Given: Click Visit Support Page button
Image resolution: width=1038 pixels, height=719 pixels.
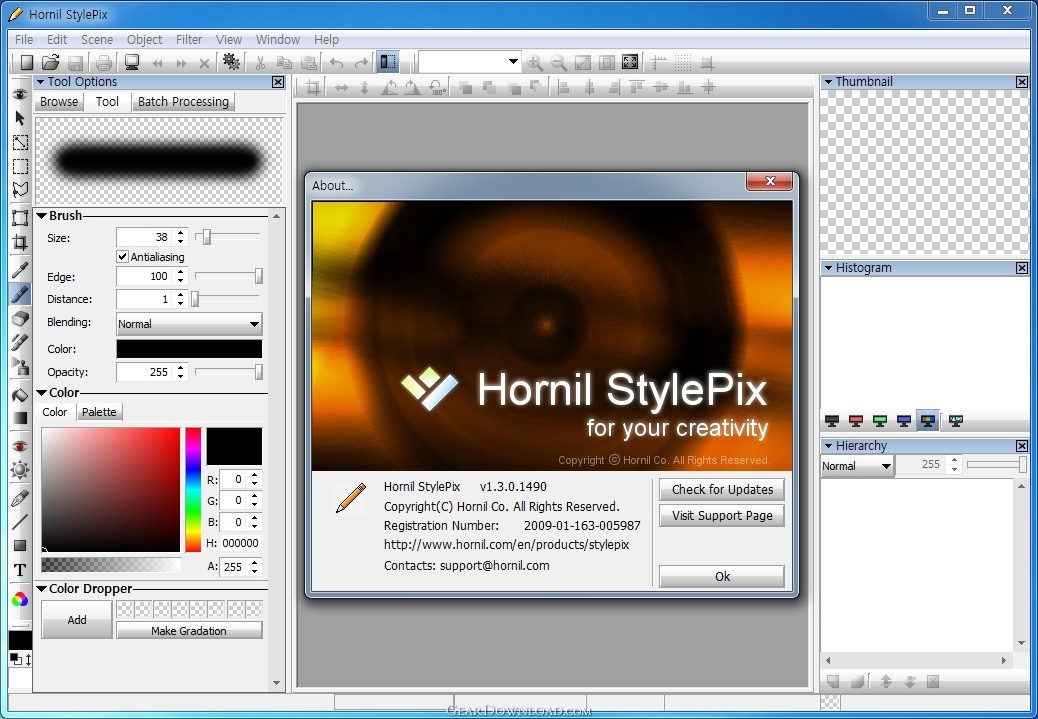Looking at the screenshot, I should coord(722,516).
